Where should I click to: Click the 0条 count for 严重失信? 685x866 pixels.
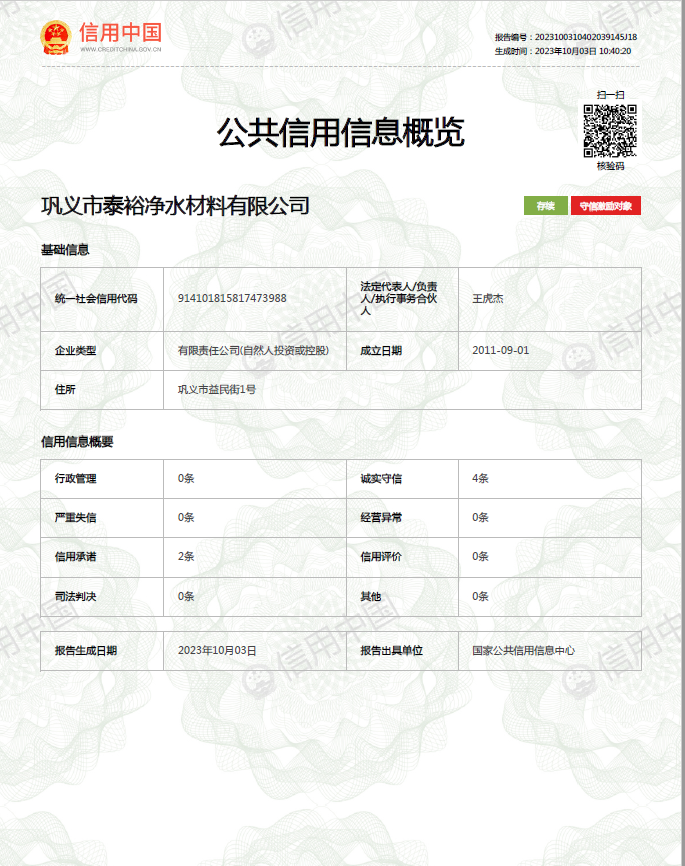click(x=186, y=518)
